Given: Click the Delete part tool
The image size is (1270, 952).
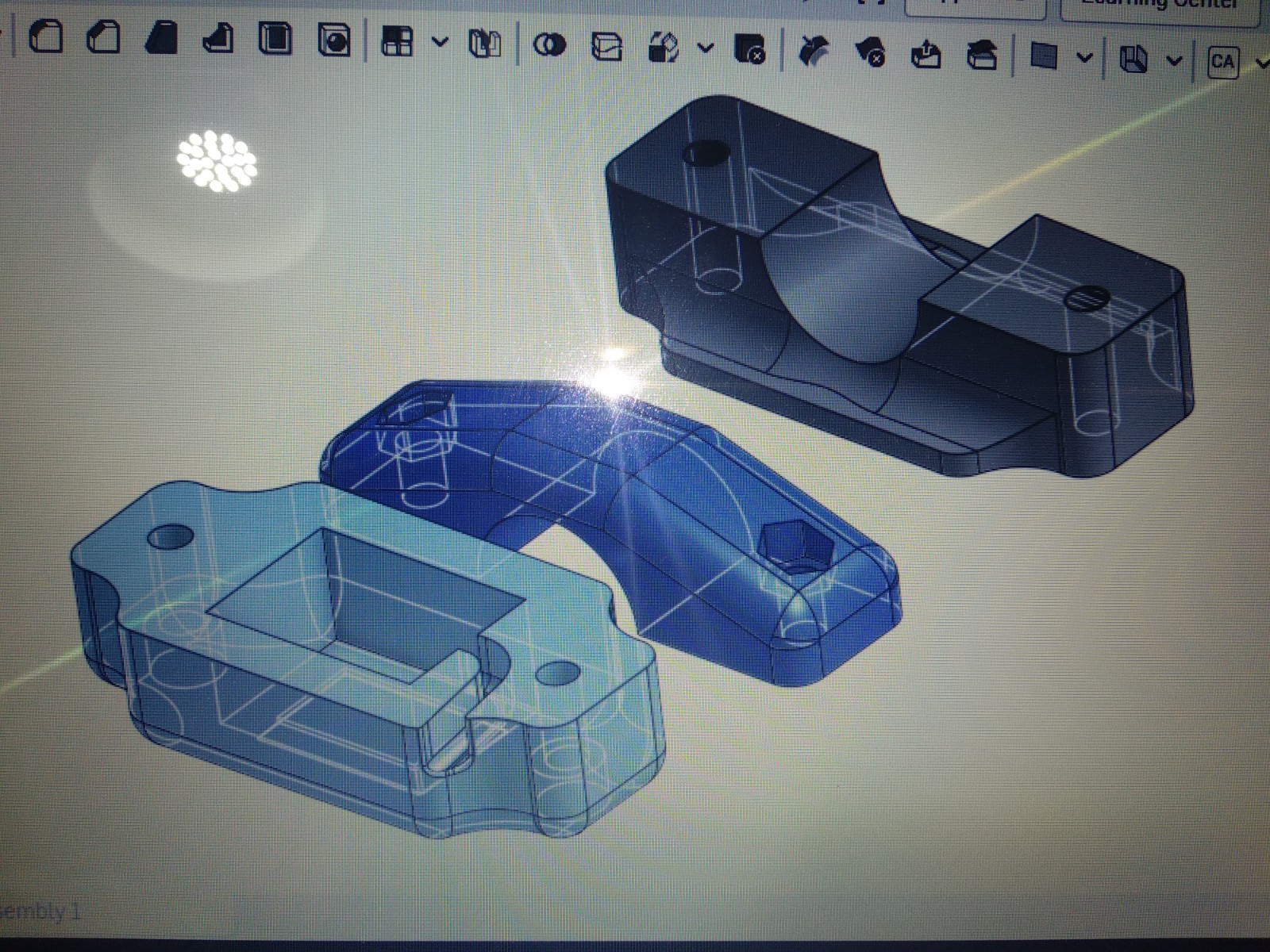Looking at the screenshot, I should tap(750, 49).
